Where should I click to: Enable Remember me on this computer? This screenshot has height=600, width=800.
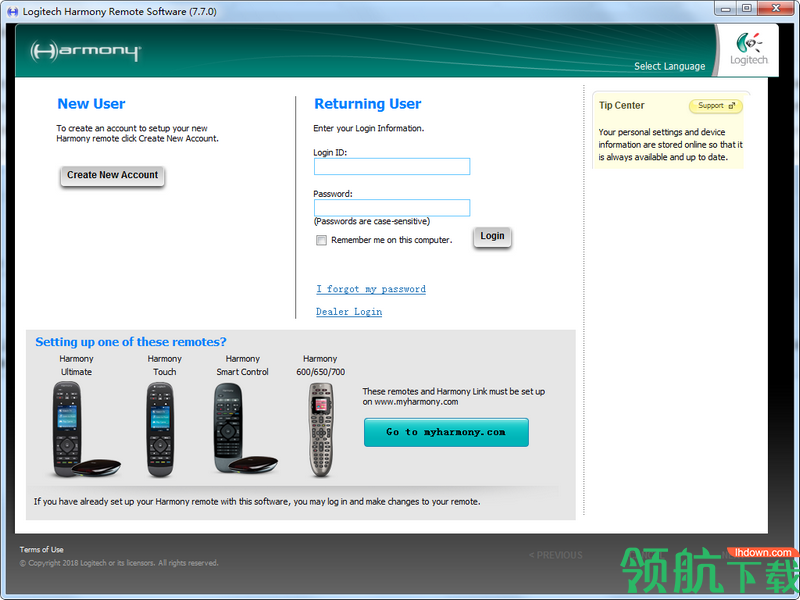(321, 240)
